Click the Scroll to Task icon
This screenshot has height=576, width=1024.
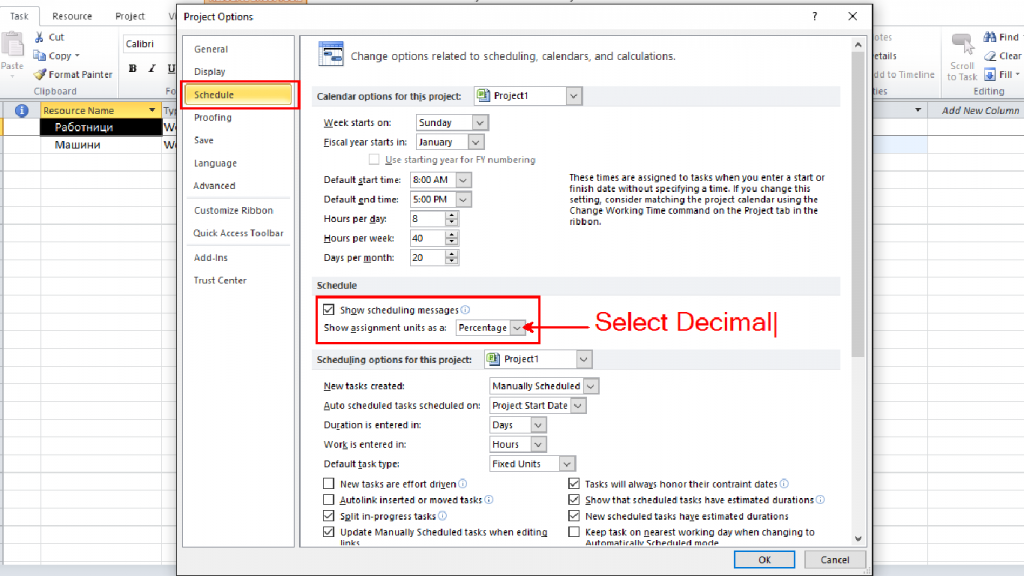pyautogui.click(x=962, y=46)
